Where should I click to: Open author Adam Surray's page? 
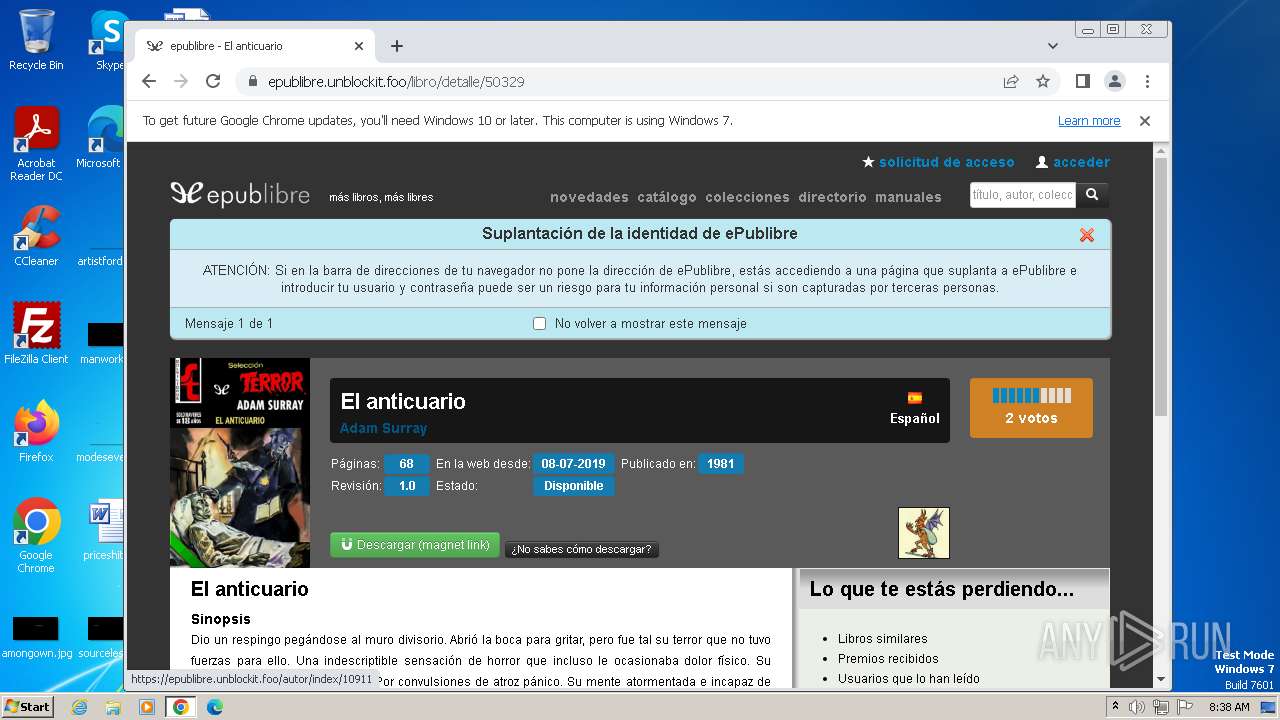click(383, 428)
